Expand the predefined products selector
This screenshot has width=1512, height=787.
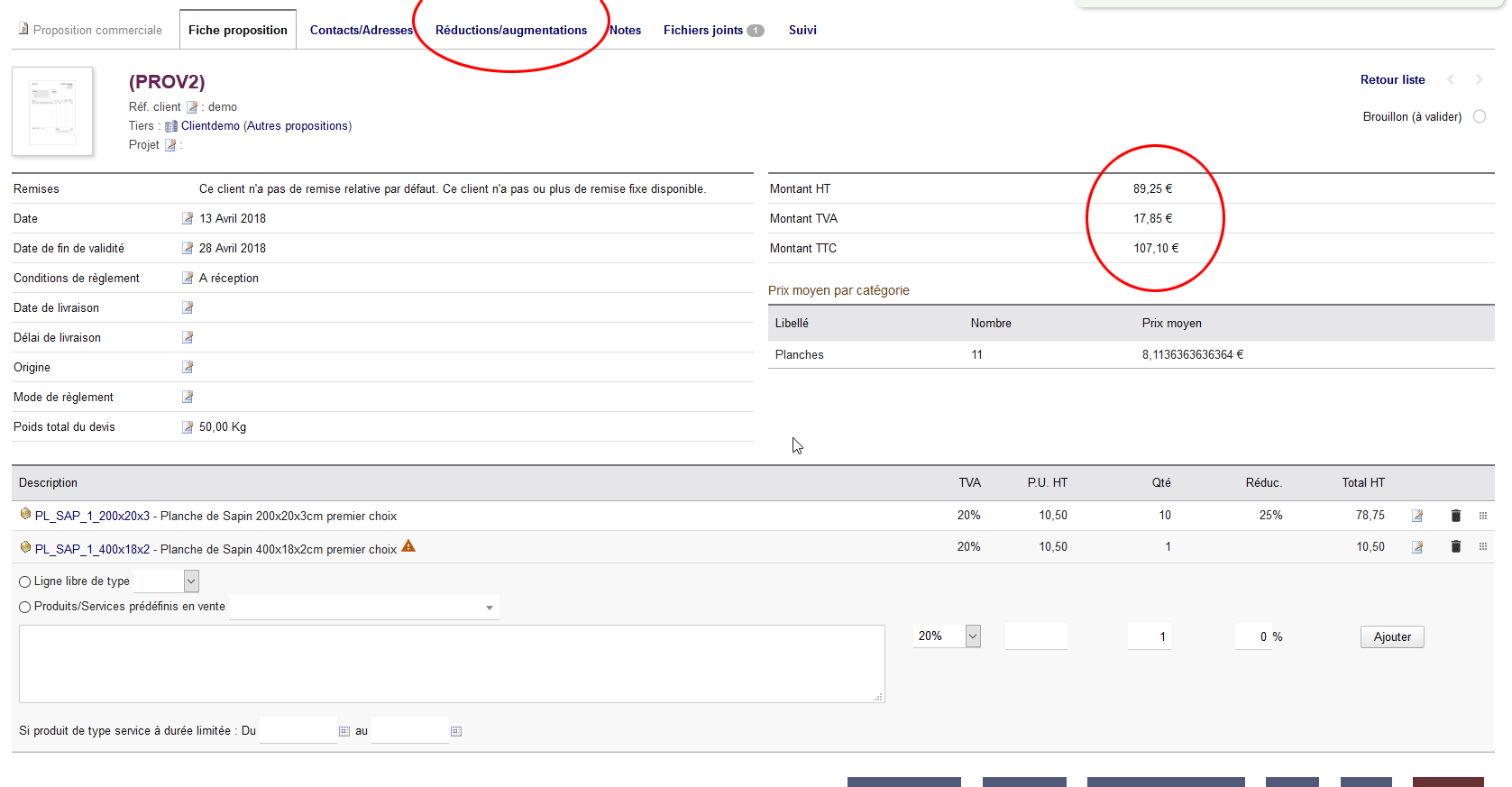point(489,608)
